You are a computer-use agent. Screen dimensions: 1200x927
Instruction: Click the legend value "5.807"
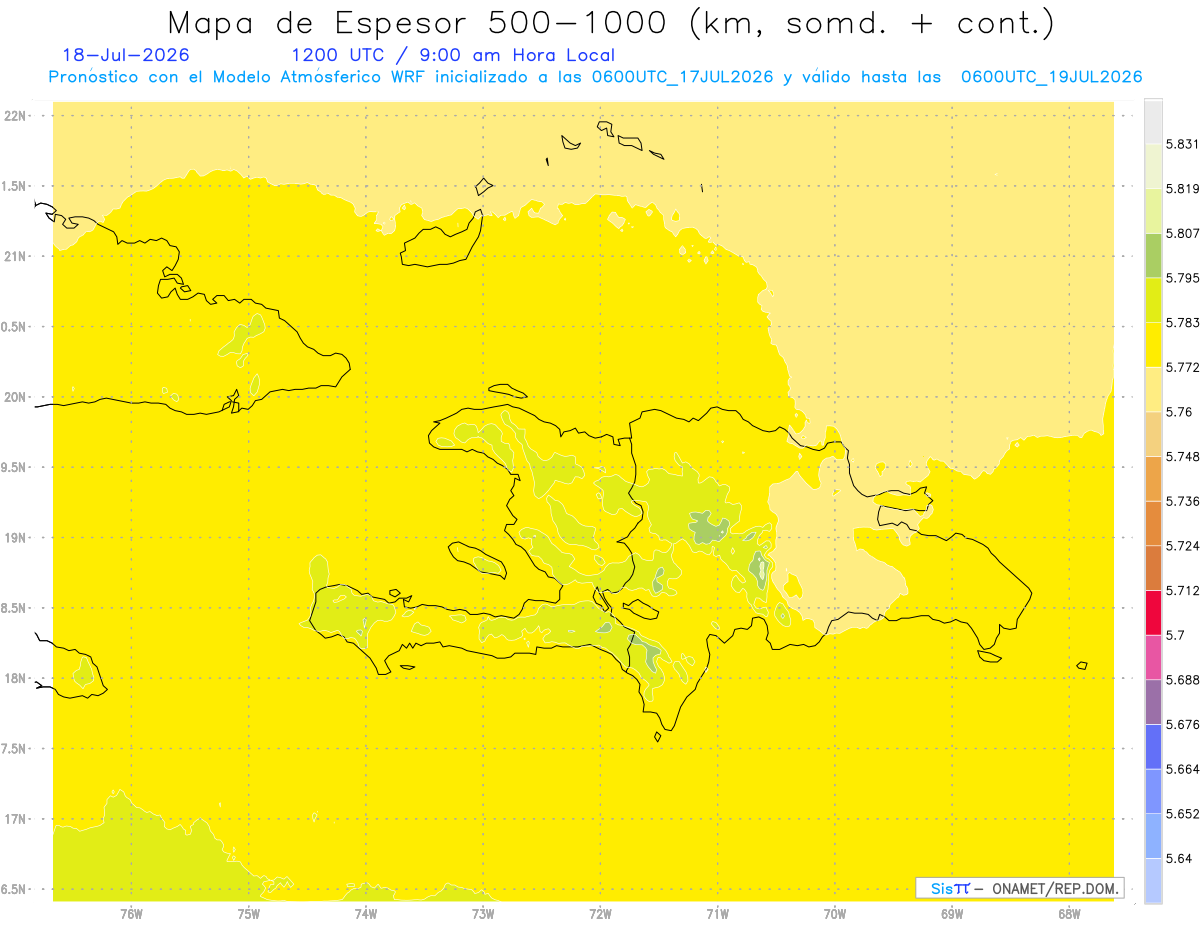(1182, 233)
